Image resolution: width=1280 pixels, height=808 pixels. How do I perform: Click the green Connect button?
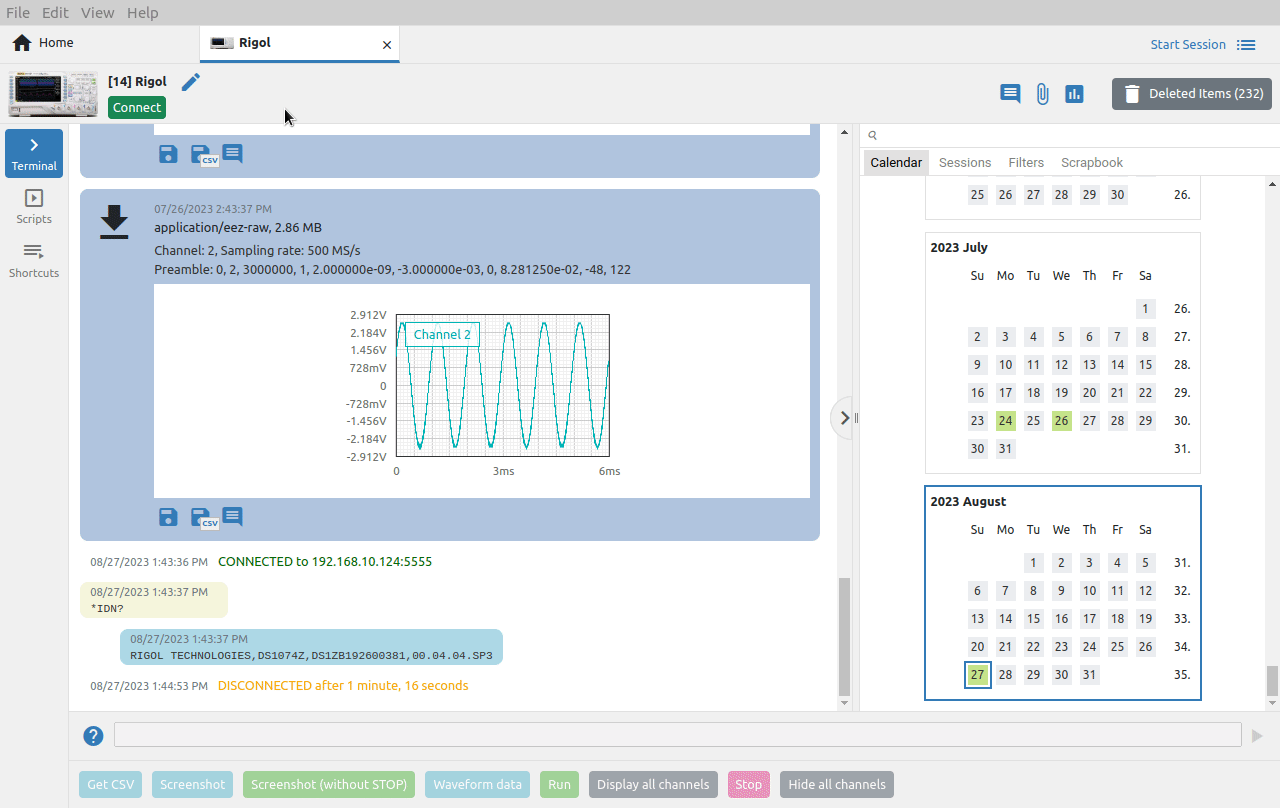point(137,107)
